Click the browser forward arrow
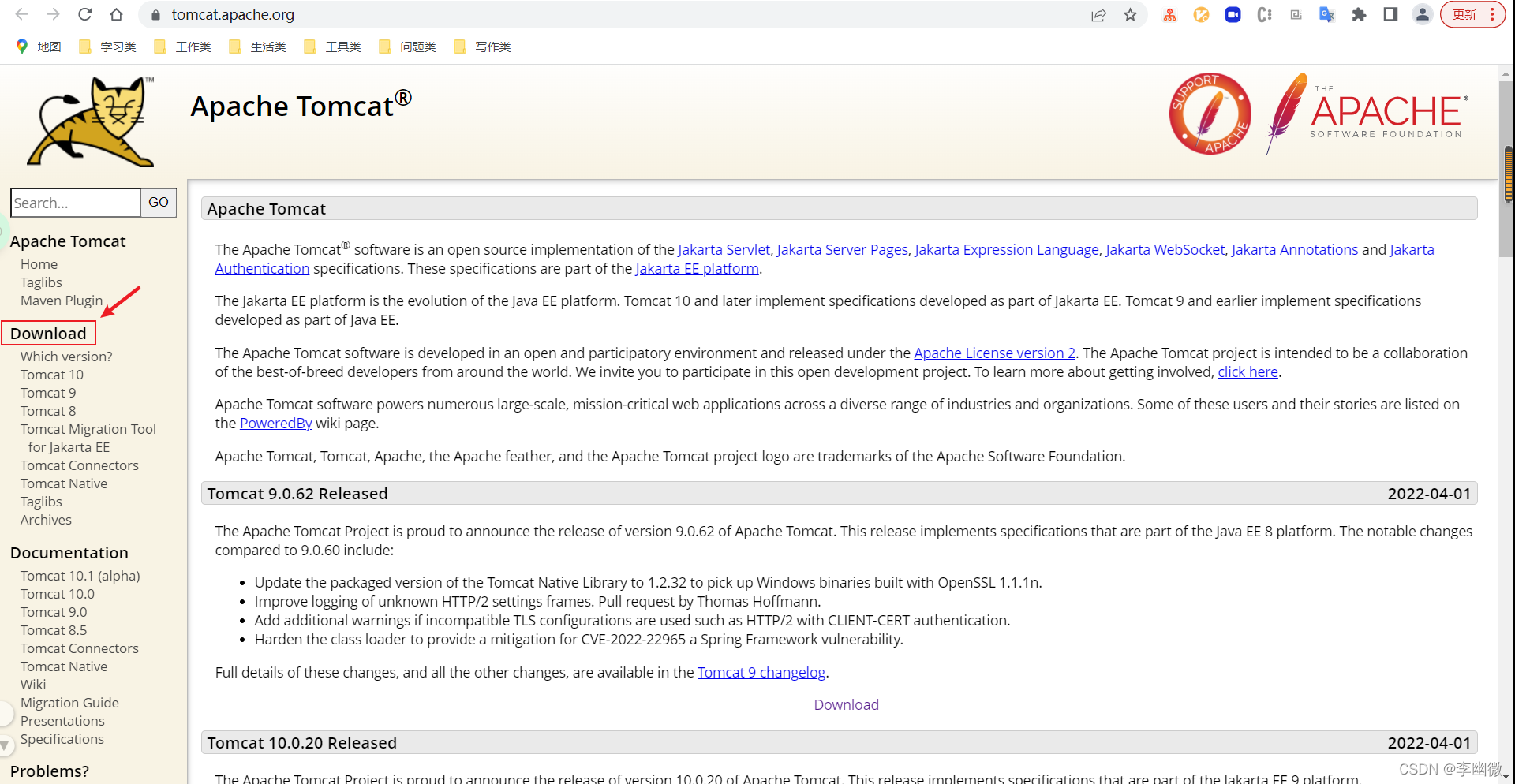 [53, 14]
